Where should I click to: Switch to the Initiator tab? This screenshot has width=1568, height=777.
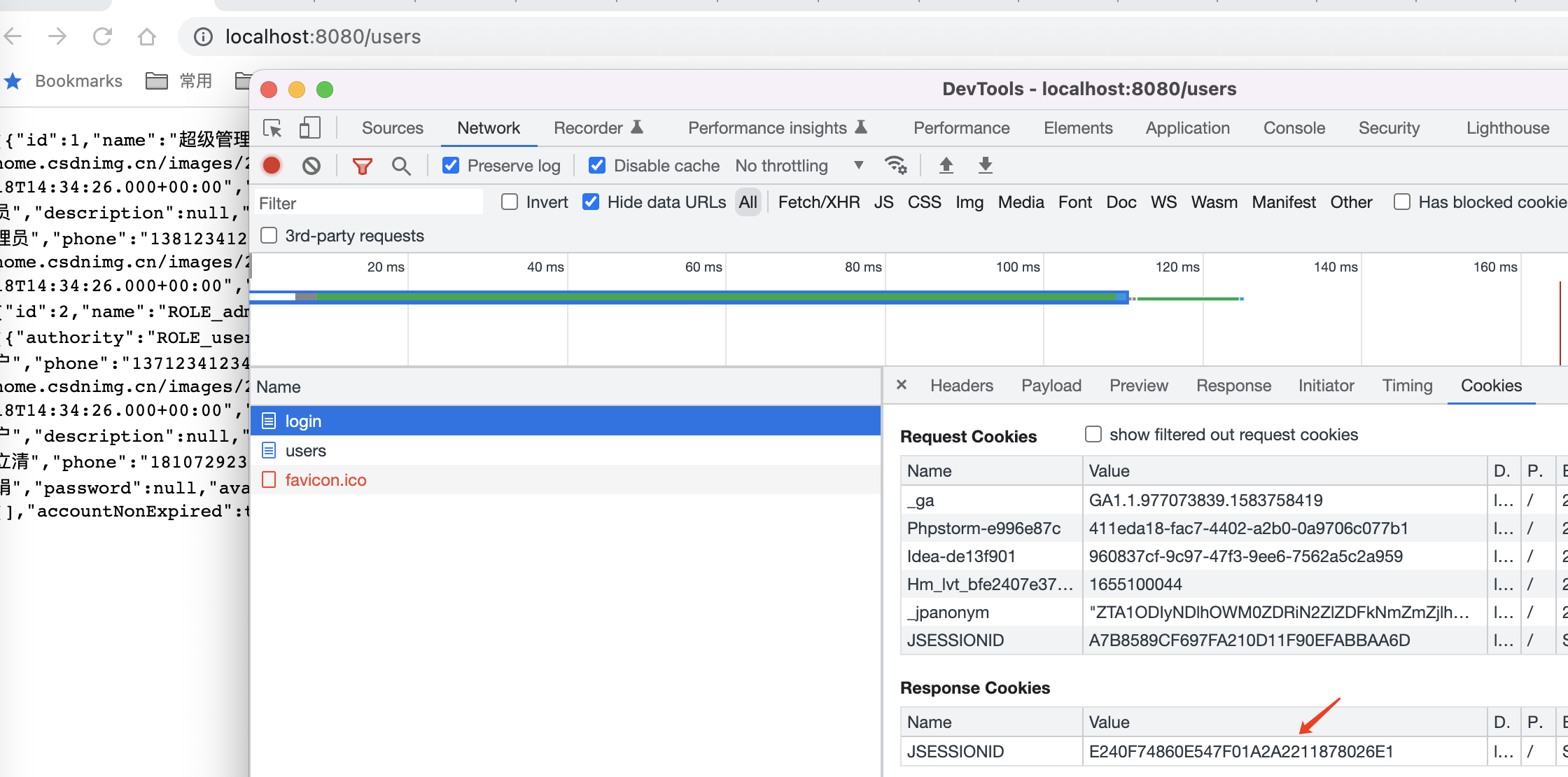coord(1326,386)
